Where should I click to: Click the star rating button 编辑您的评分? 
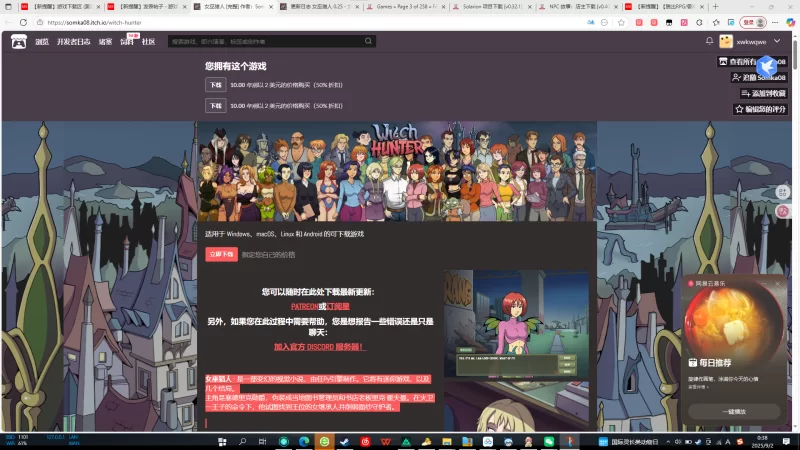761,109
